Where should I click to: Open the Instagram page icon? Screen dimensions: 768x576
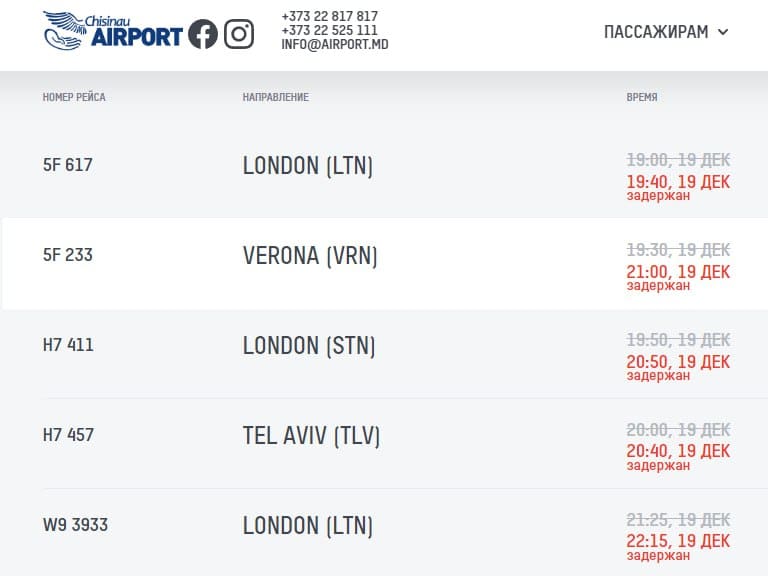click(x=238, y=34)
